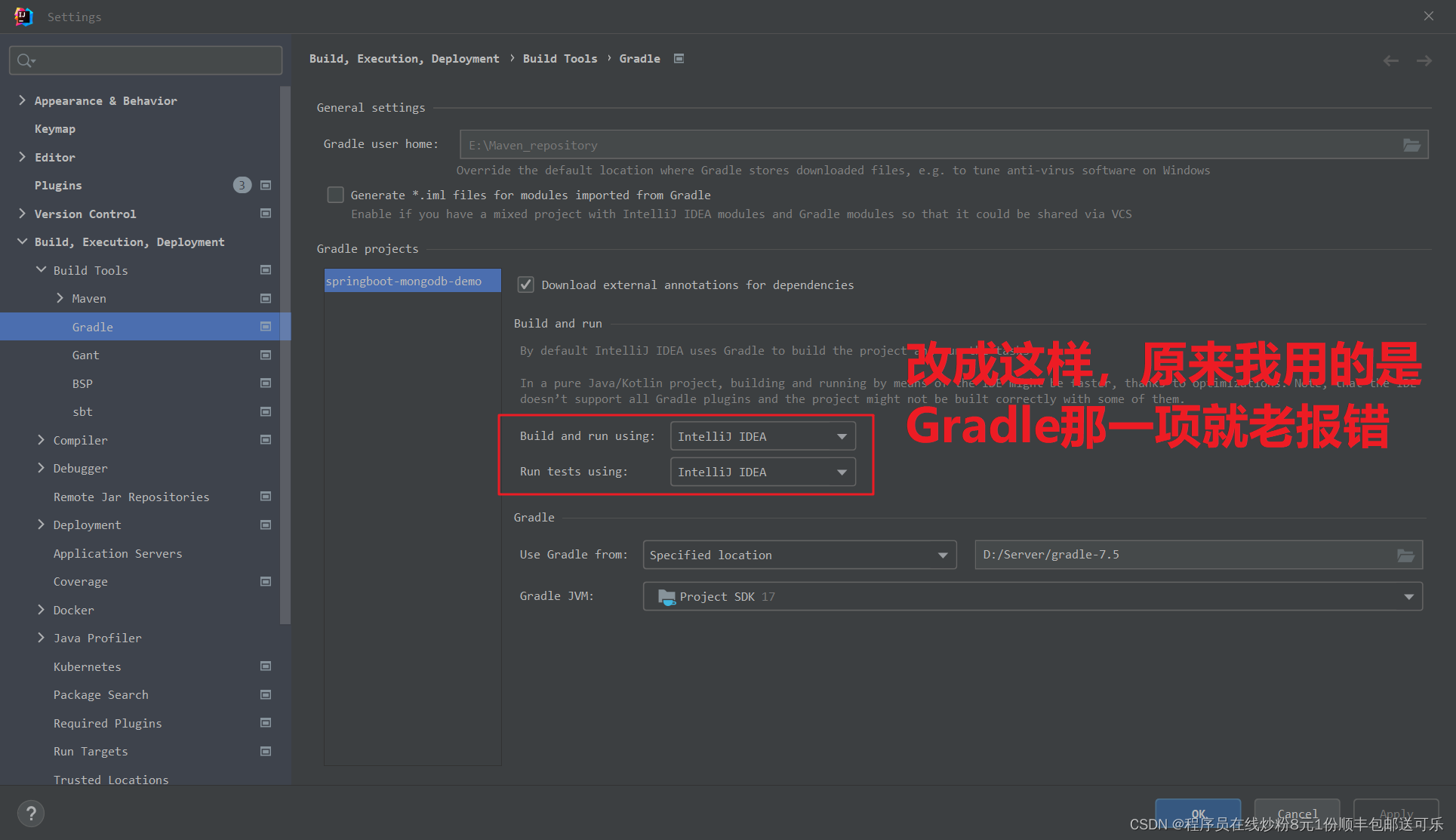Click the project-level icon beside Coverage
Viewport: 1456px width, 840px height.
click(266, 581)
